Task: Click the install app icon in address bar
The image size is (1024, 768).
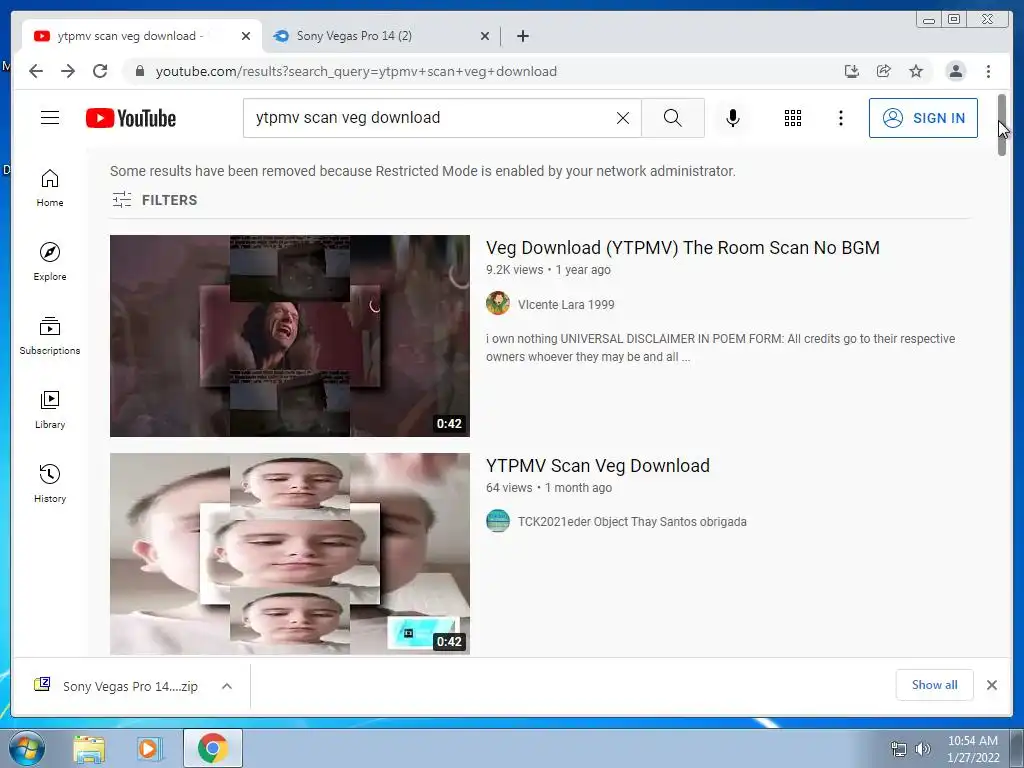Action: 852,71
